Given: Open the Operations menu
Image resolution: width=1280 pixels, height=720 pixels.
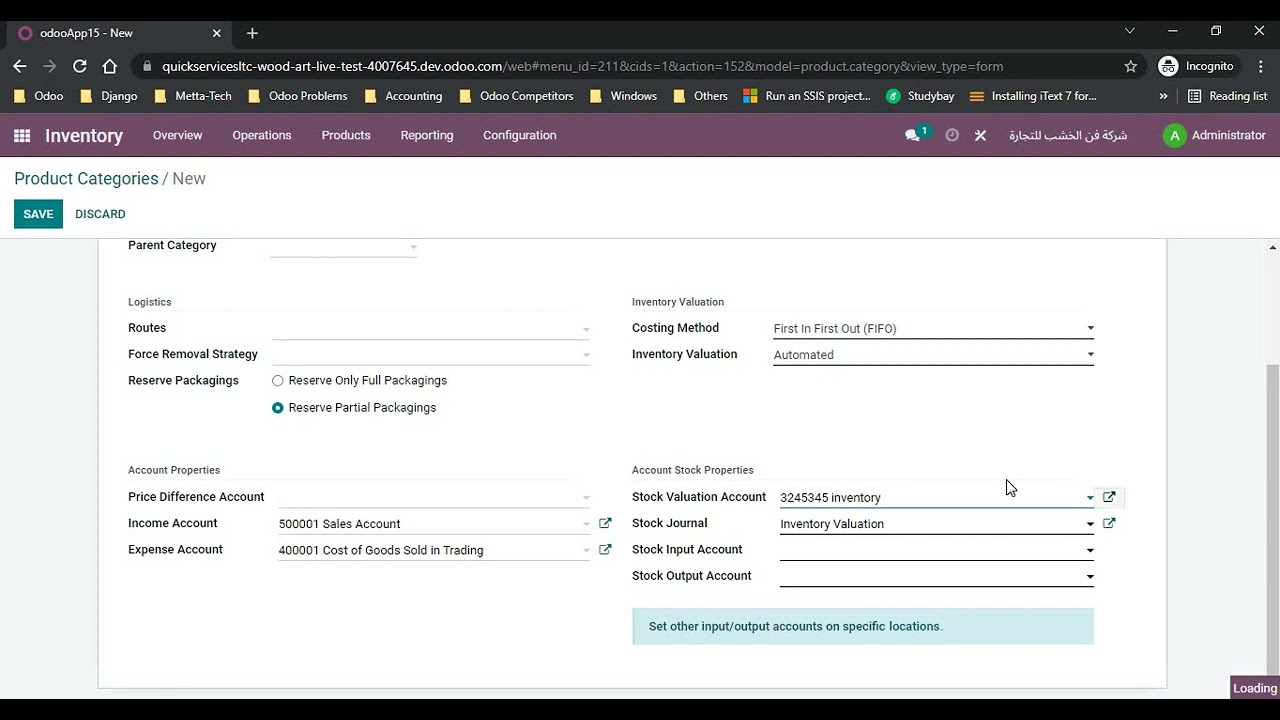Looking at the screenshot, I should point(262,135).
